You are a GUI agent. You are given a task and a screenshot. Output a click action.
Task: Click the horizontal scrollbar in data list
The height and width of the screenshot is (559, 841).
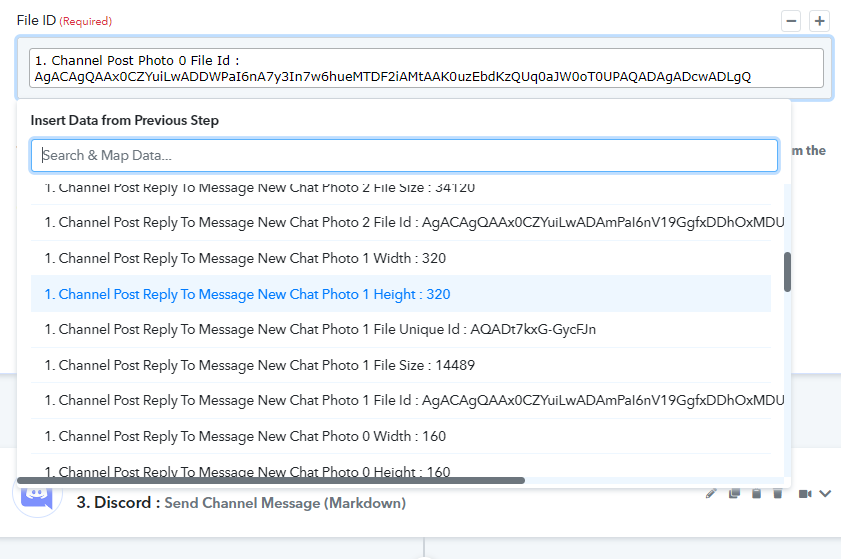coord(271,481)
